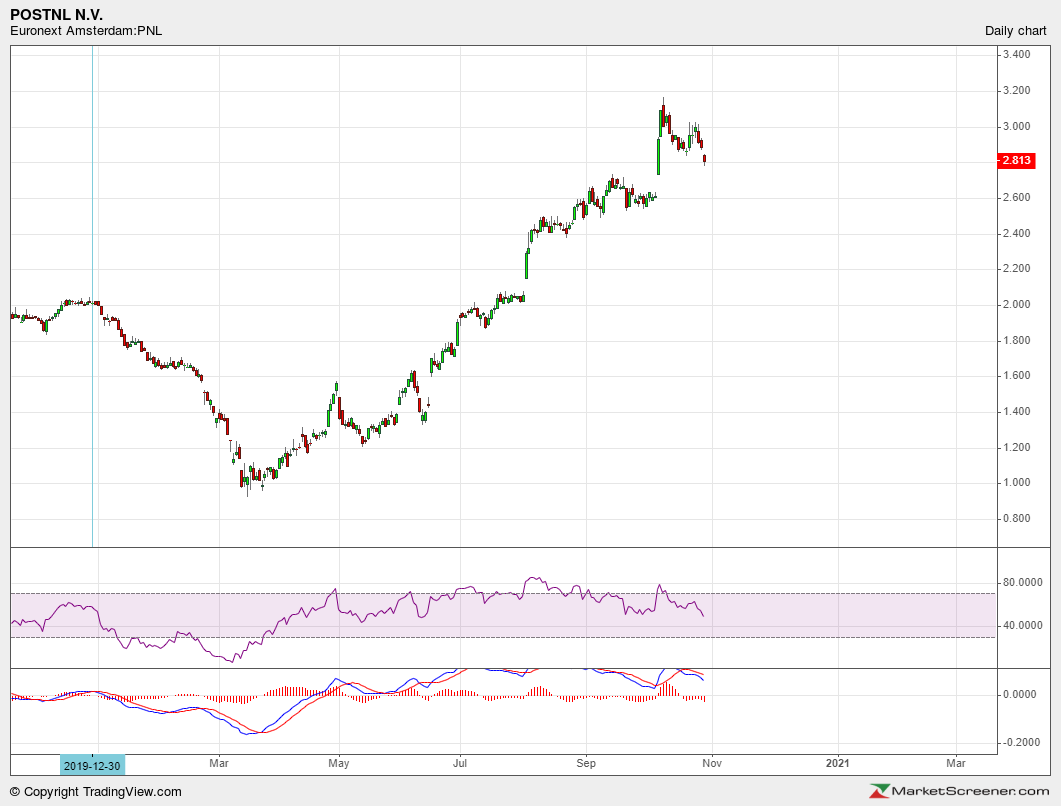Click the tall green gap-up candle in October
The image size is (1061, 806).
[x=658, y=155]
